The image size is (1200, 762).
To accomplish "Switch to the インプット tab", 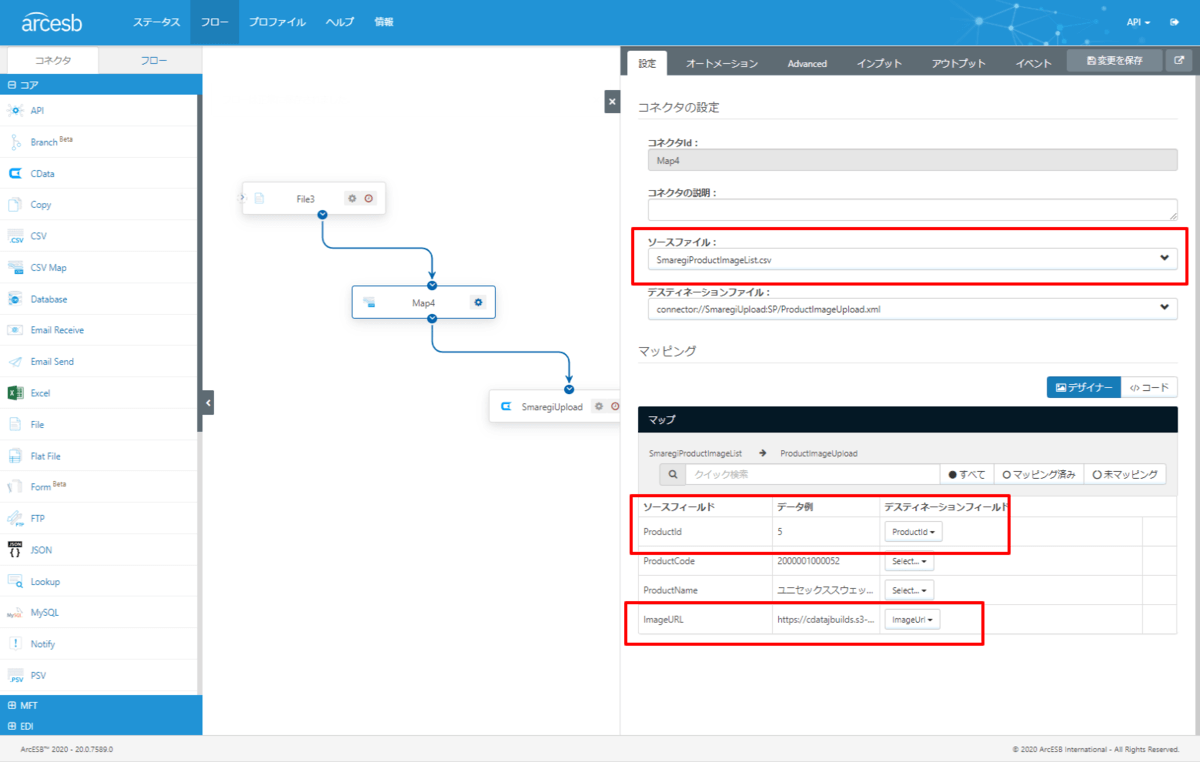I will [879, 63].
